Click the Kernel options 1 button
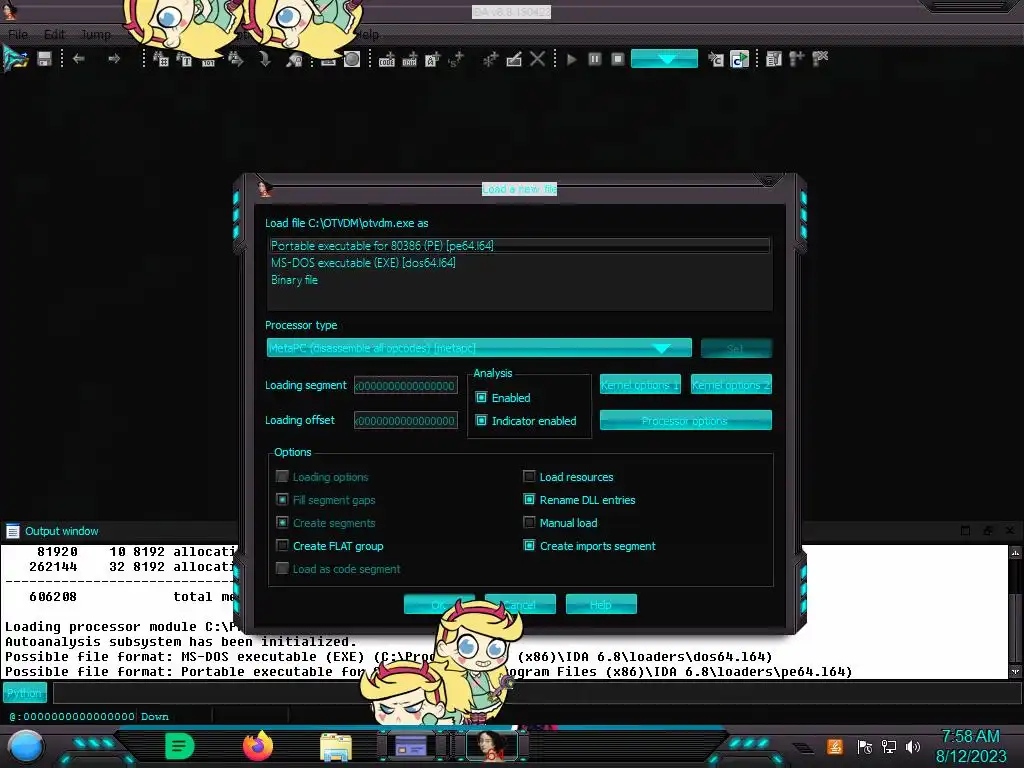This screenshot has height=768, width=1024. 640,385
